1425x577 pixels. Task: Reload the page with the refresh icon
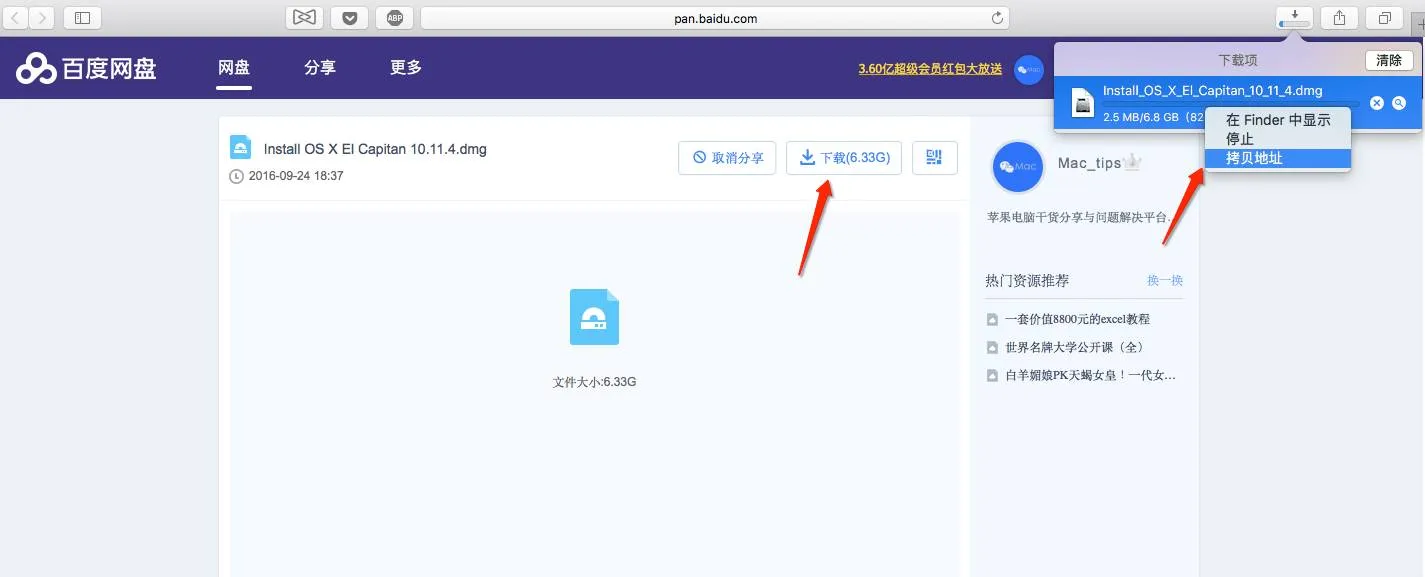pyautogui.click(x=997, y=18)
